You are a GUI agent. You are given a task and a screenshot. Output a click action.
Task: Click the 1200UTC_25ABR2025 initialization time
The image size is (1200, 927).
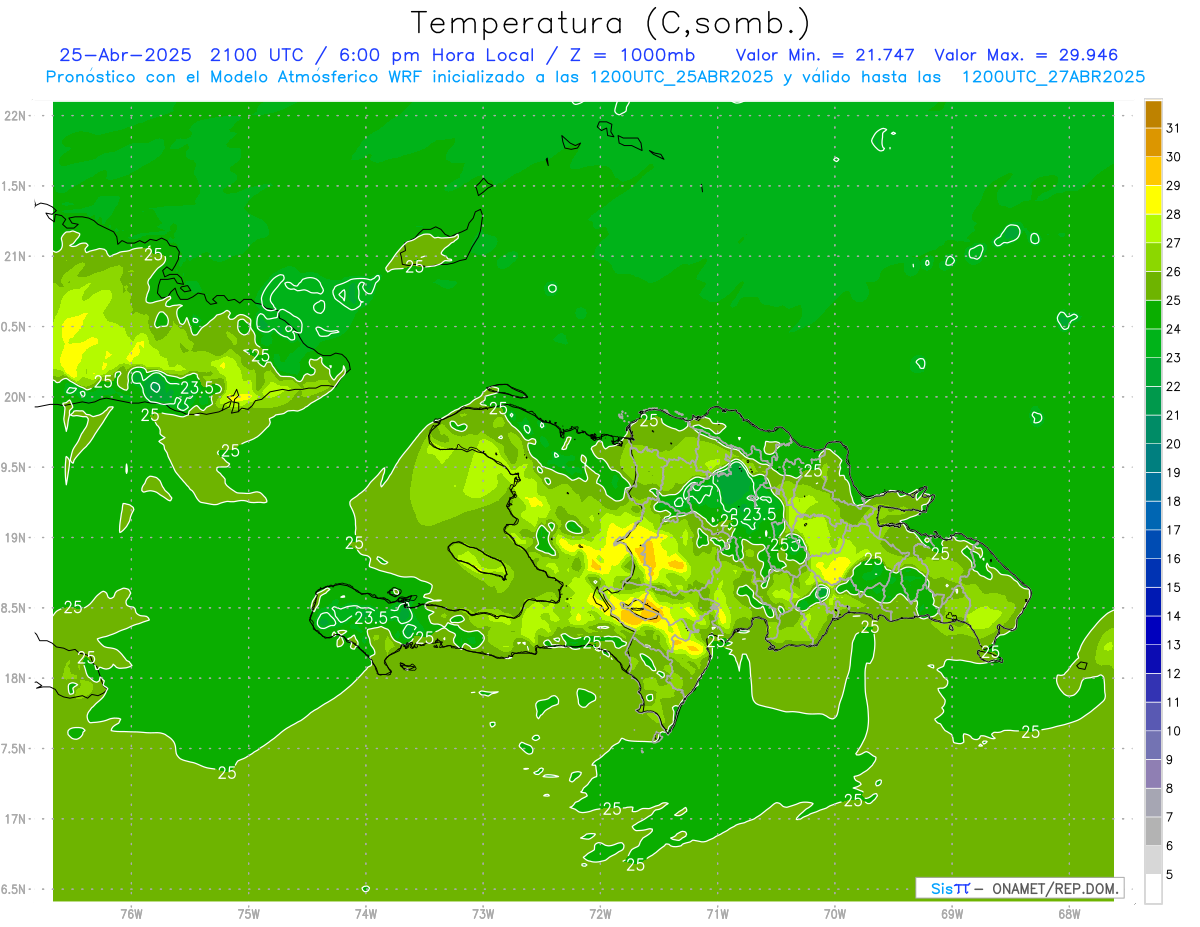point(682,77)
